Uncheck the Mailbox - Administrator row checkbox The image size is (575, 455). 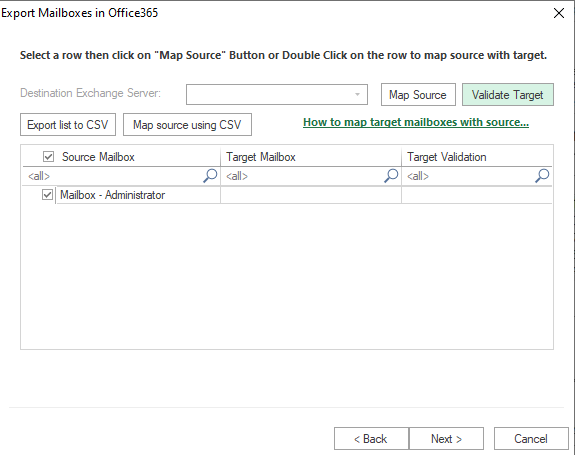(x=47, y=194)
